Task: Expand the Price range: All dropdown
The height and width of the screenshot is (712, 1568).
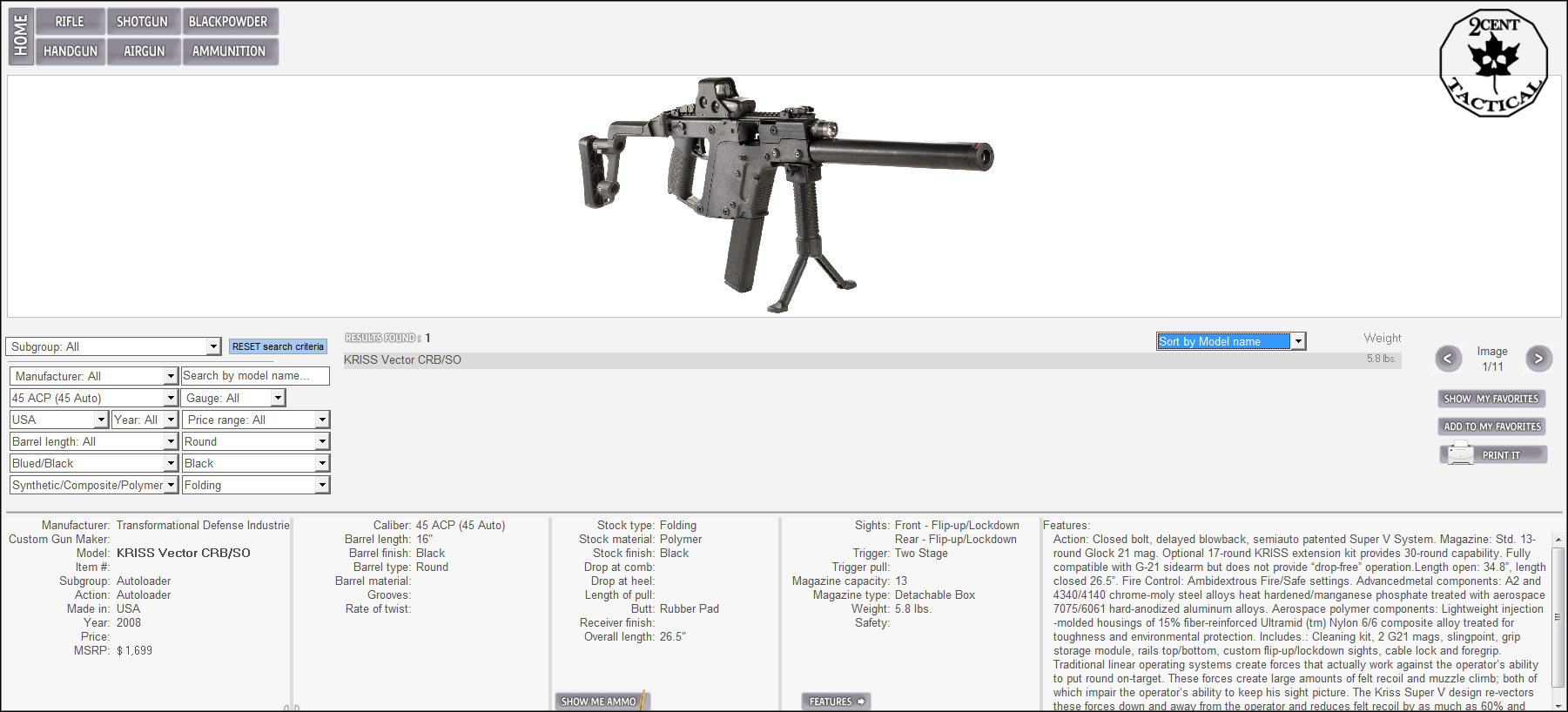Action: click(322, 420)
